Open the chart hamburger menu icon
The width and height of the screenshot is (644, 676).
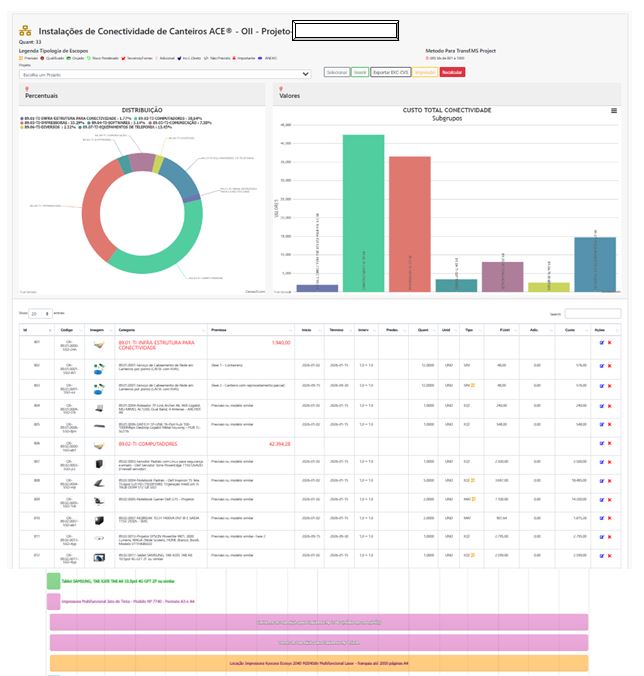click(x=614, y=111)
